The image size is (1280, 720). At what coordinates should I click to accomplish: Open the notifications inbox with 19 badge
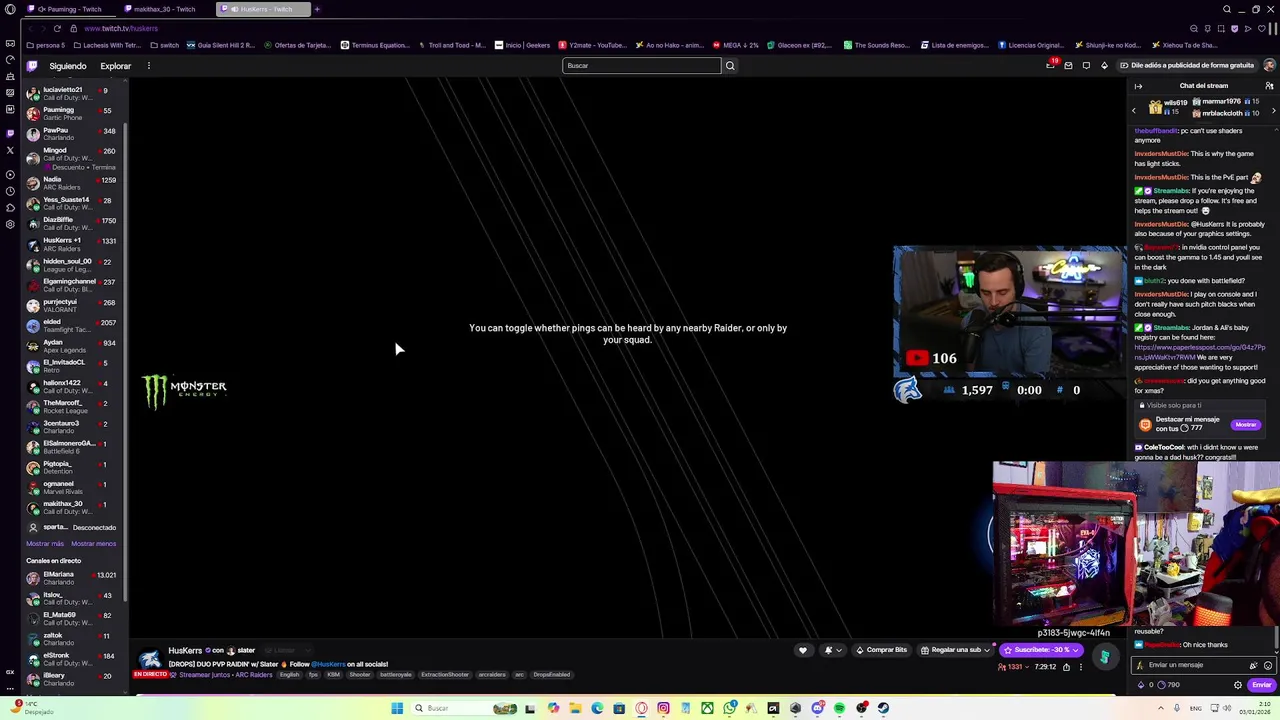[1051, 65]
